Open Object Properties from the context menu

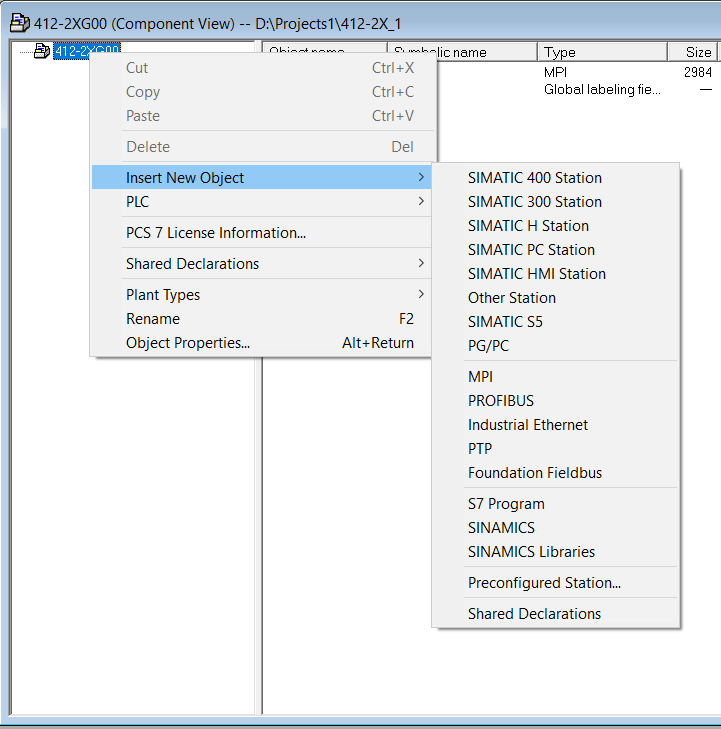coord(262,343)
